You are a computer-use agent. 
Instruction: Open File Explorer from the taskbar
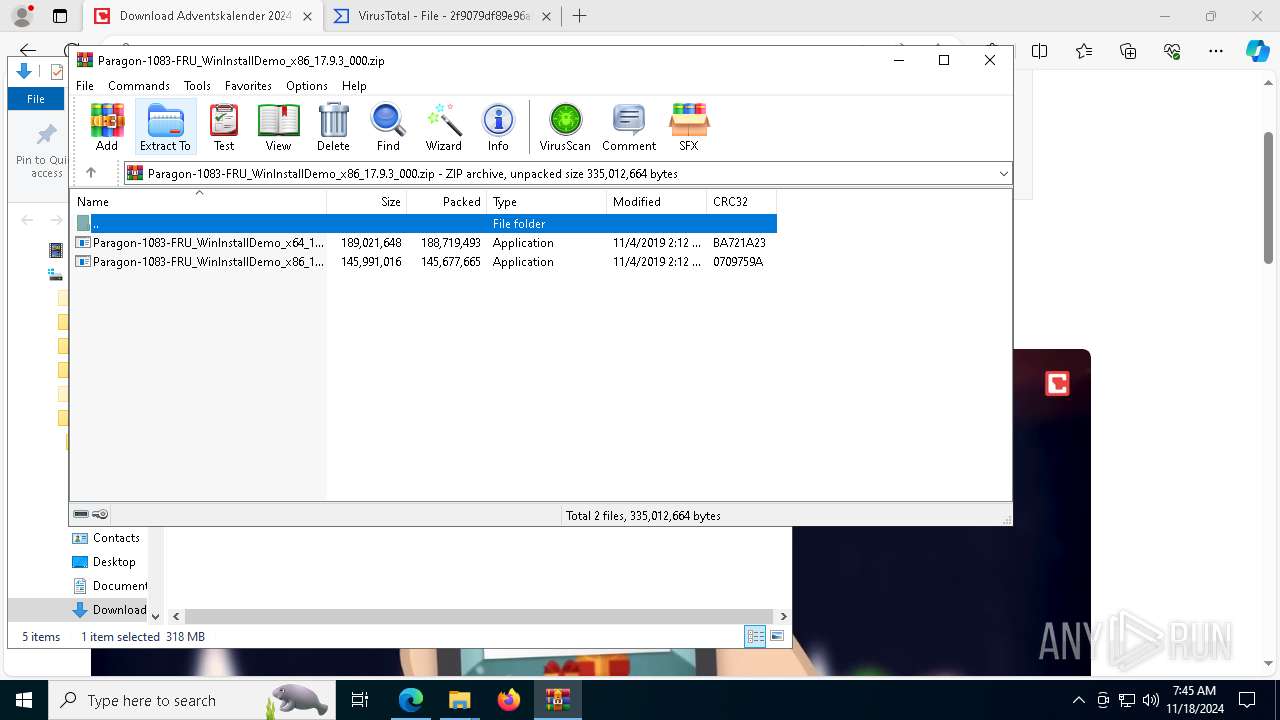[460, 700]
